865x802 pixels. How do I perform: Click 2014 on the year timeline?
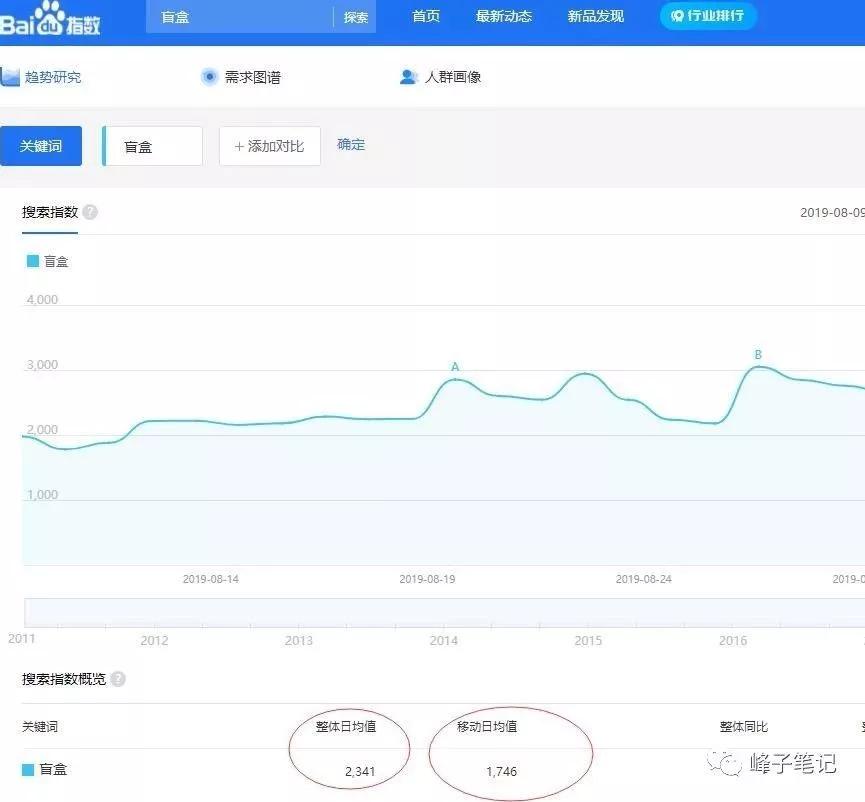444,640
